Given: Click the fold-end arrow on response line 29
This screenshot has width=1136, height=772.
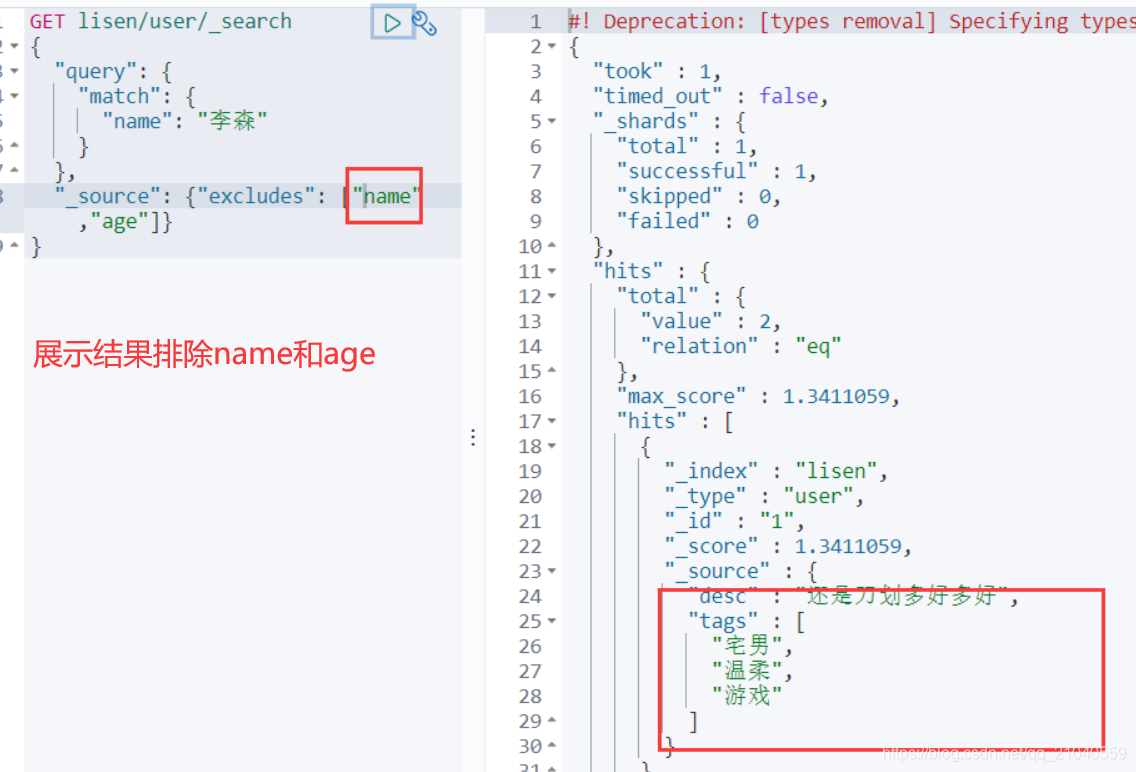Looking at the screenshot, I should point(552,721).
